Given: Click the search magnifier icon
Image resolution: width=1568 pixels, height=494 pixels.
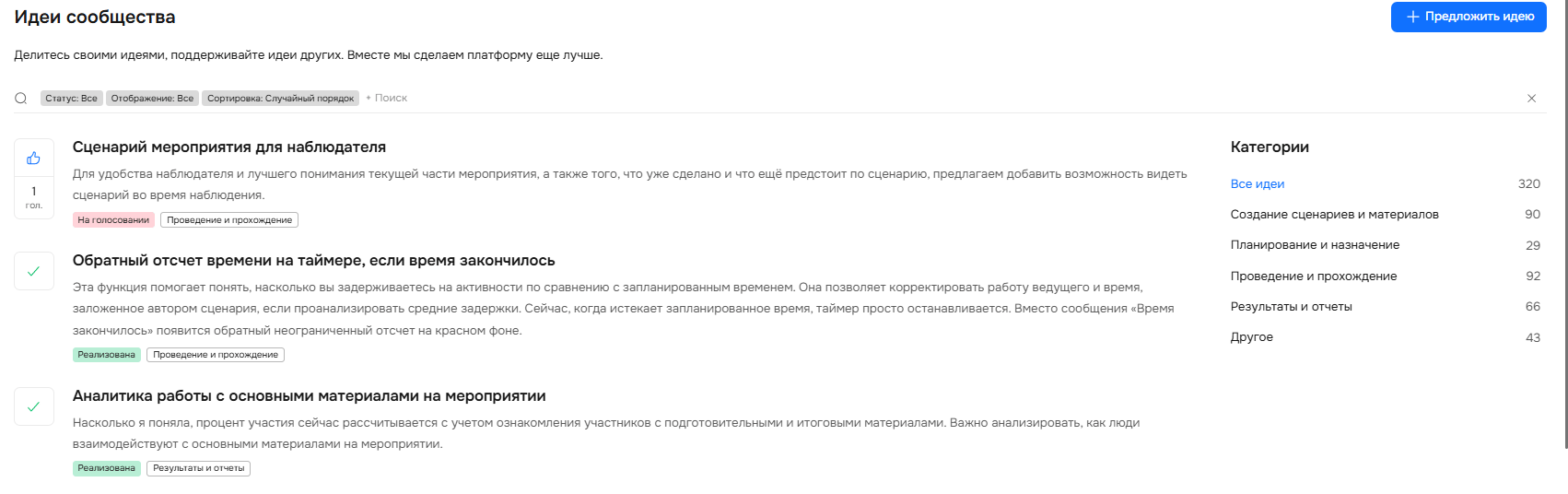Looking at the screenshot, I should tap(21, 99).
